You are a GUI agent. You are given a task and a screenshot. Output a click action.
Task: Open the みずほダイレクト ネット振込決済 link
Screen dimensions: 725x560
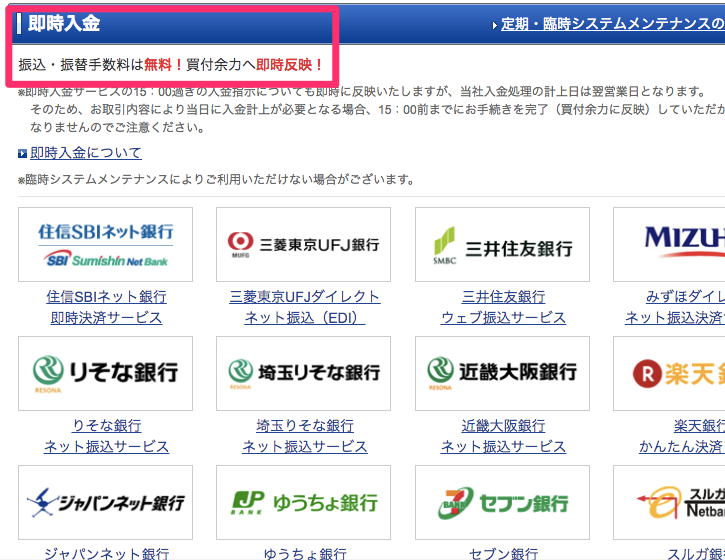[675, 307]
